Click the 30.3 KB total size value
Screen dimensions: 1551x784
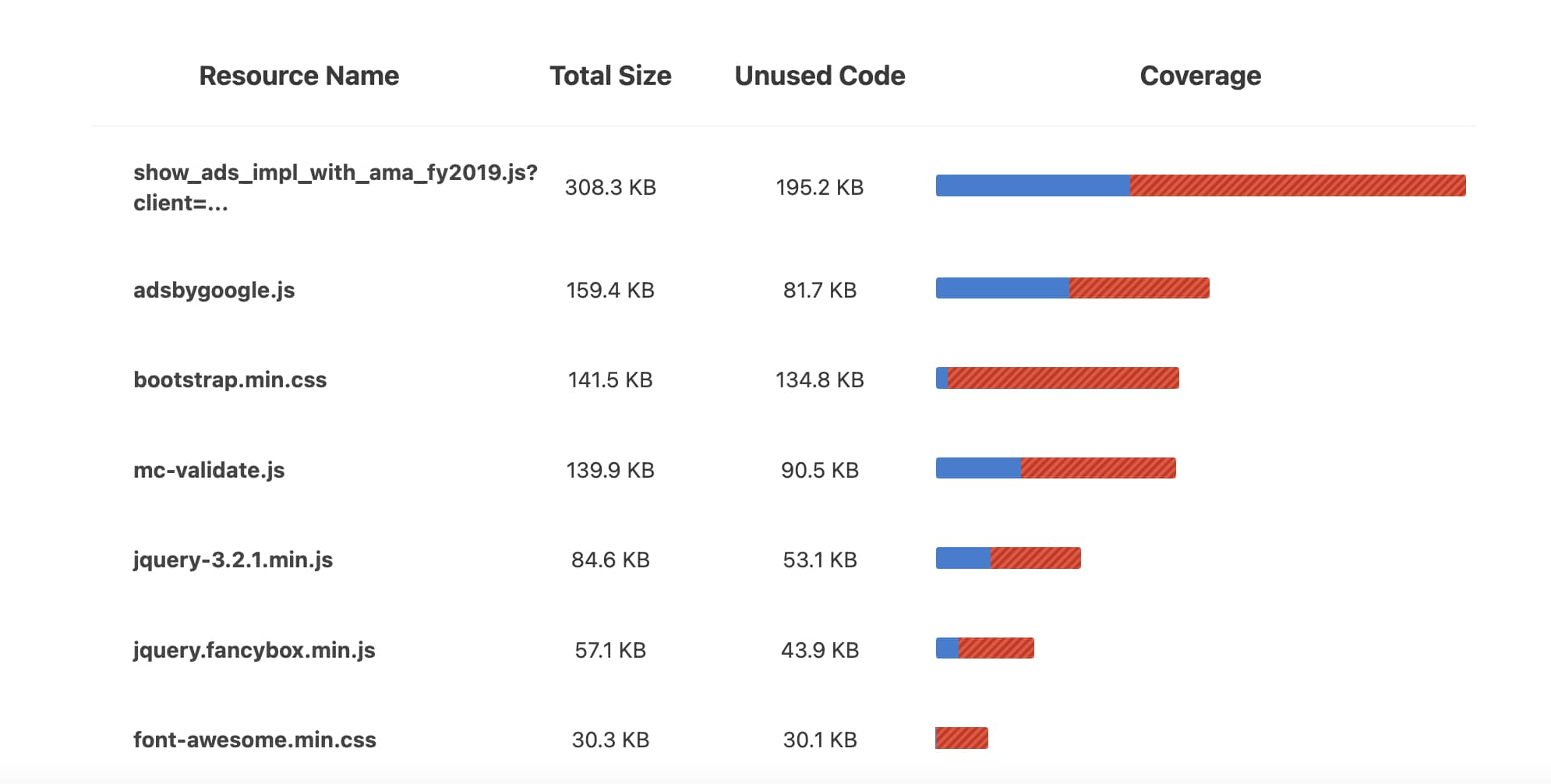(x=610, y=740)
